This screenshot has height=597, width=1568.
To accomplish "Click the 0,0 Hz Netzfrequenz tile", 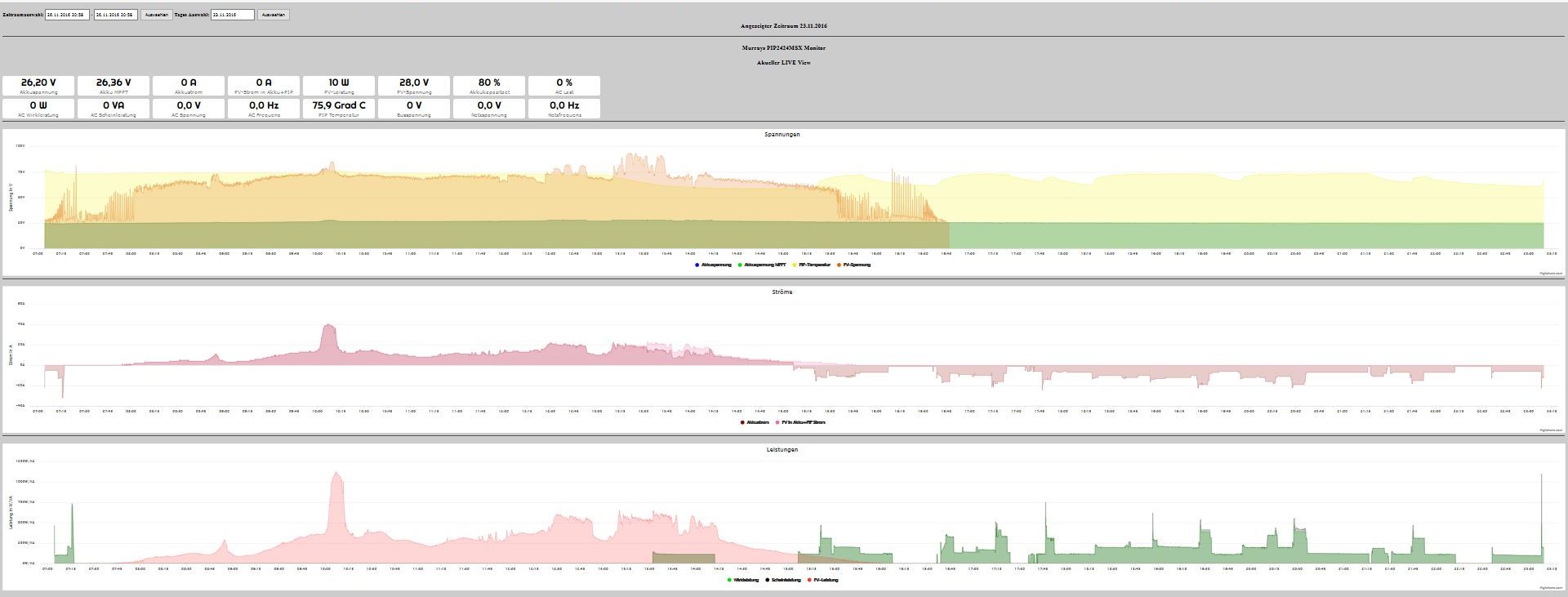I will (x=564, y=109).
